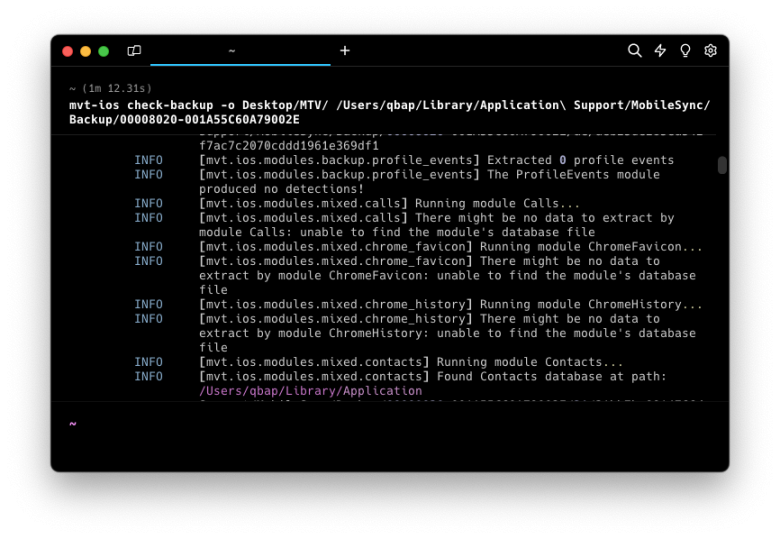
Task: Click the "(1m 12.31s)" duration label
Action: (x=117, y=89)
